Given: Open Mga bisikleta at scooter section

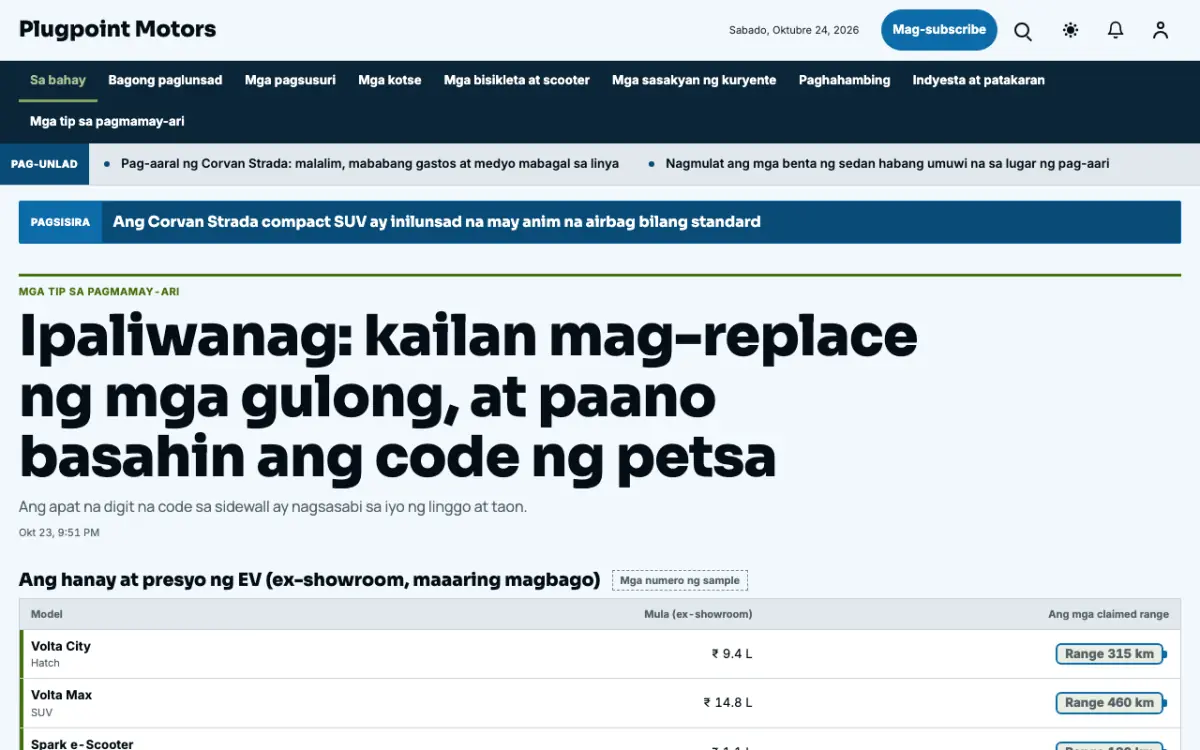Looking at the screenshot, I should [517, 80].
